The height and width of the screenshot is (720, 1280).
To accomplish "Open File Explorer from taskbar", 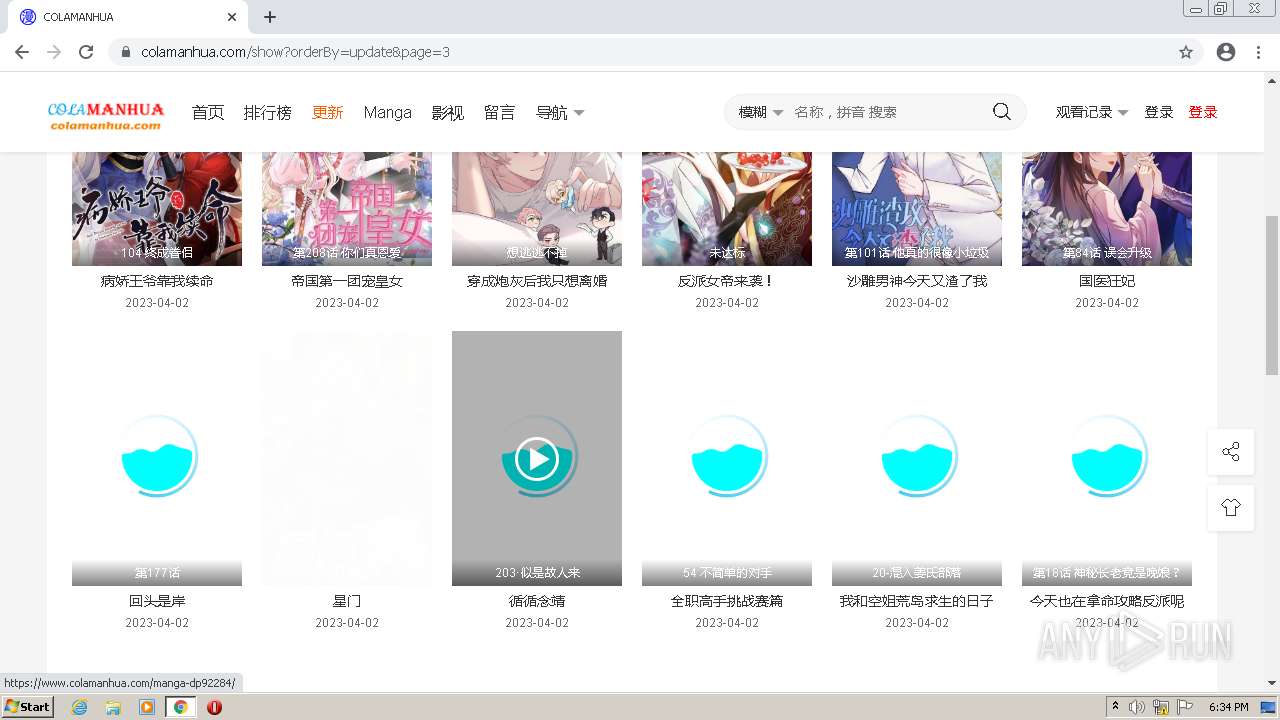I will 113,707.
